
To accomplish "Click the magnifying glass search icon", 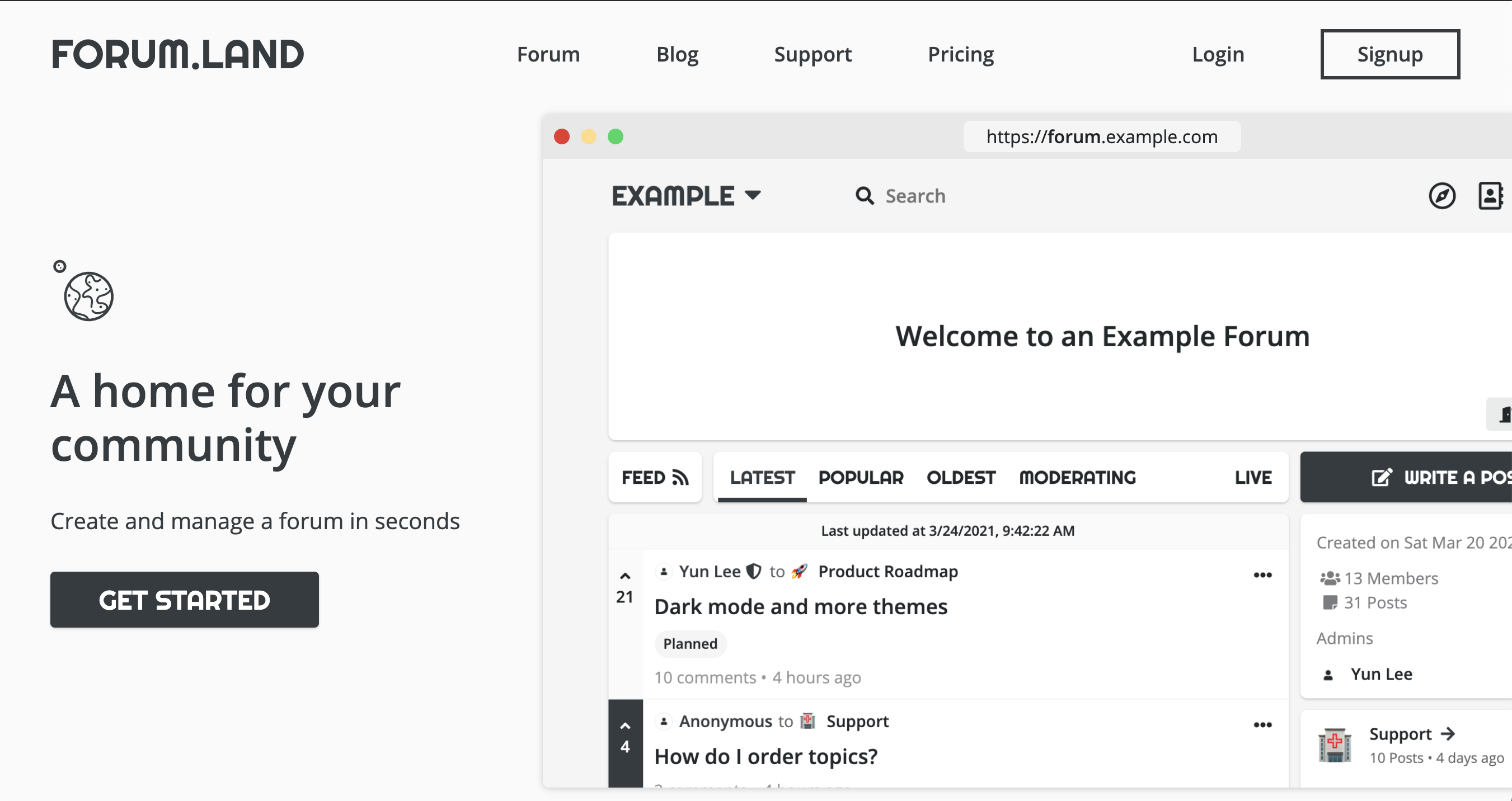I will coord(864,196).
